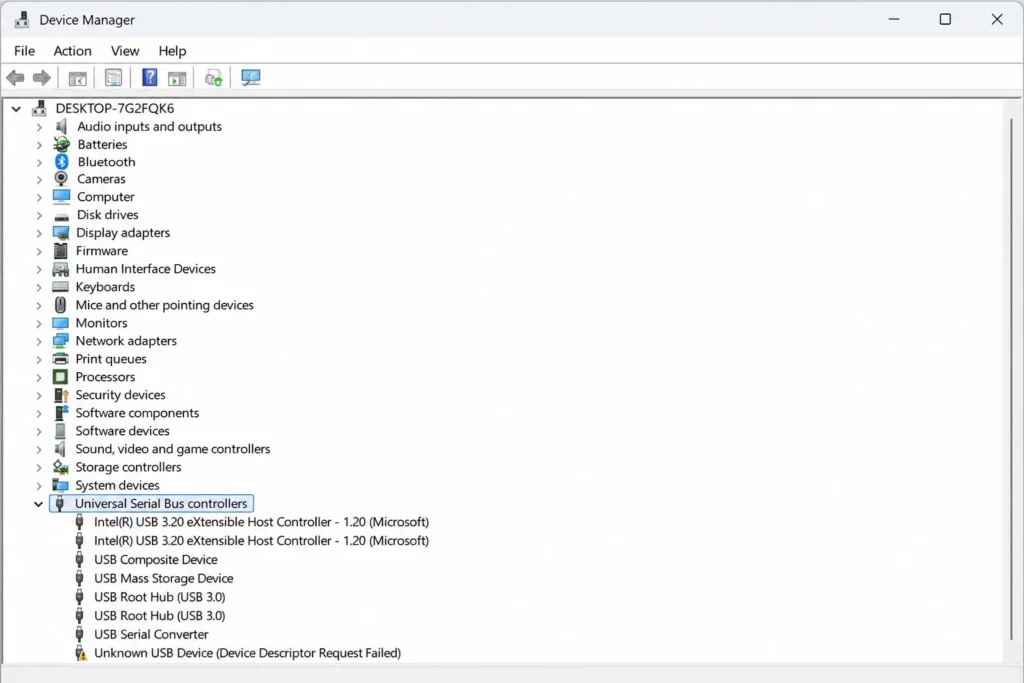Click the Storage controllers icon
The height and width of the screenshot is (683, 1024).
(x=60, y=467)
